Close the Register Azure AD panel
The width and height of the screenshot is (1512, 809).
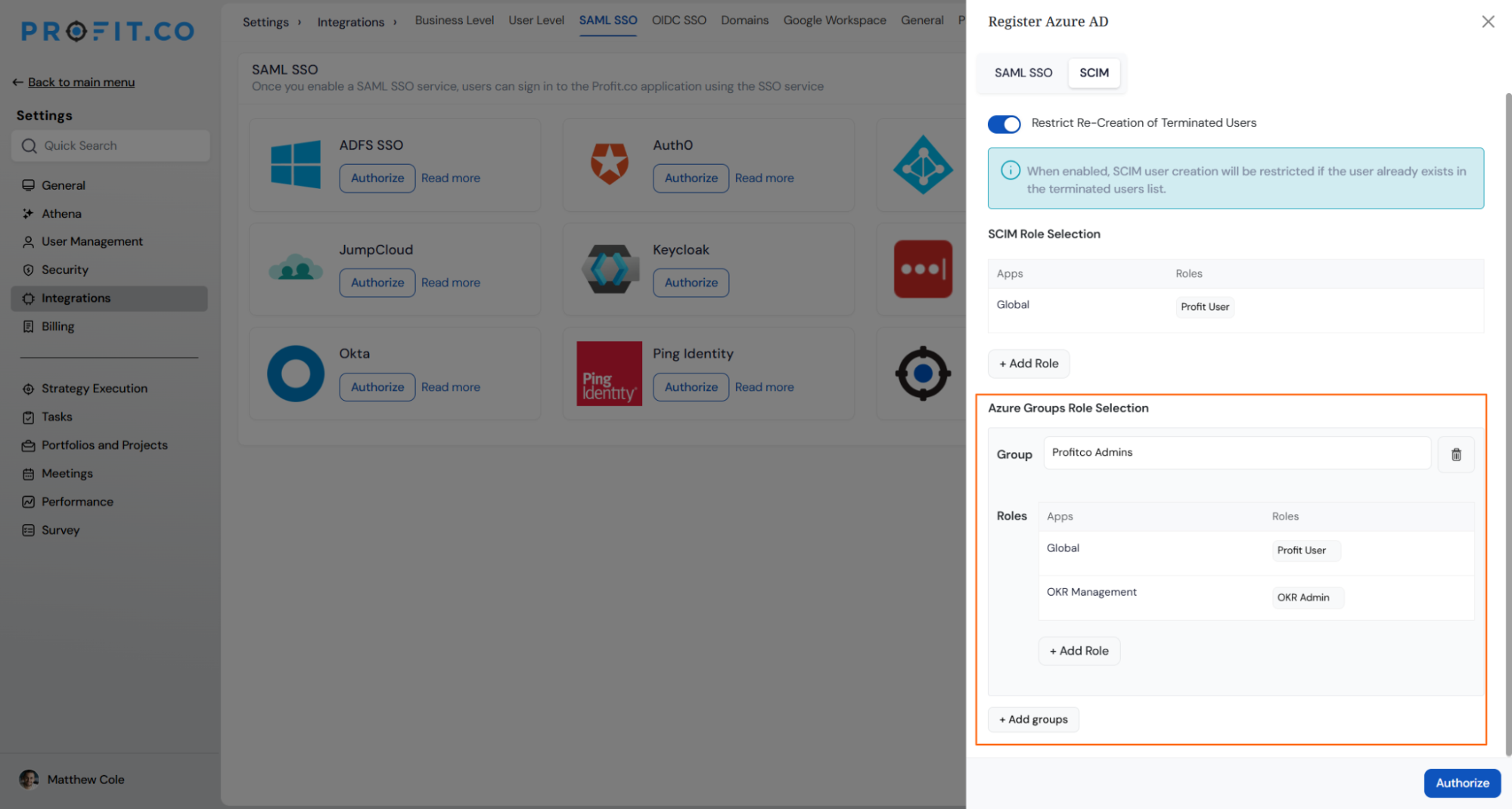[x=1488, y=22]
